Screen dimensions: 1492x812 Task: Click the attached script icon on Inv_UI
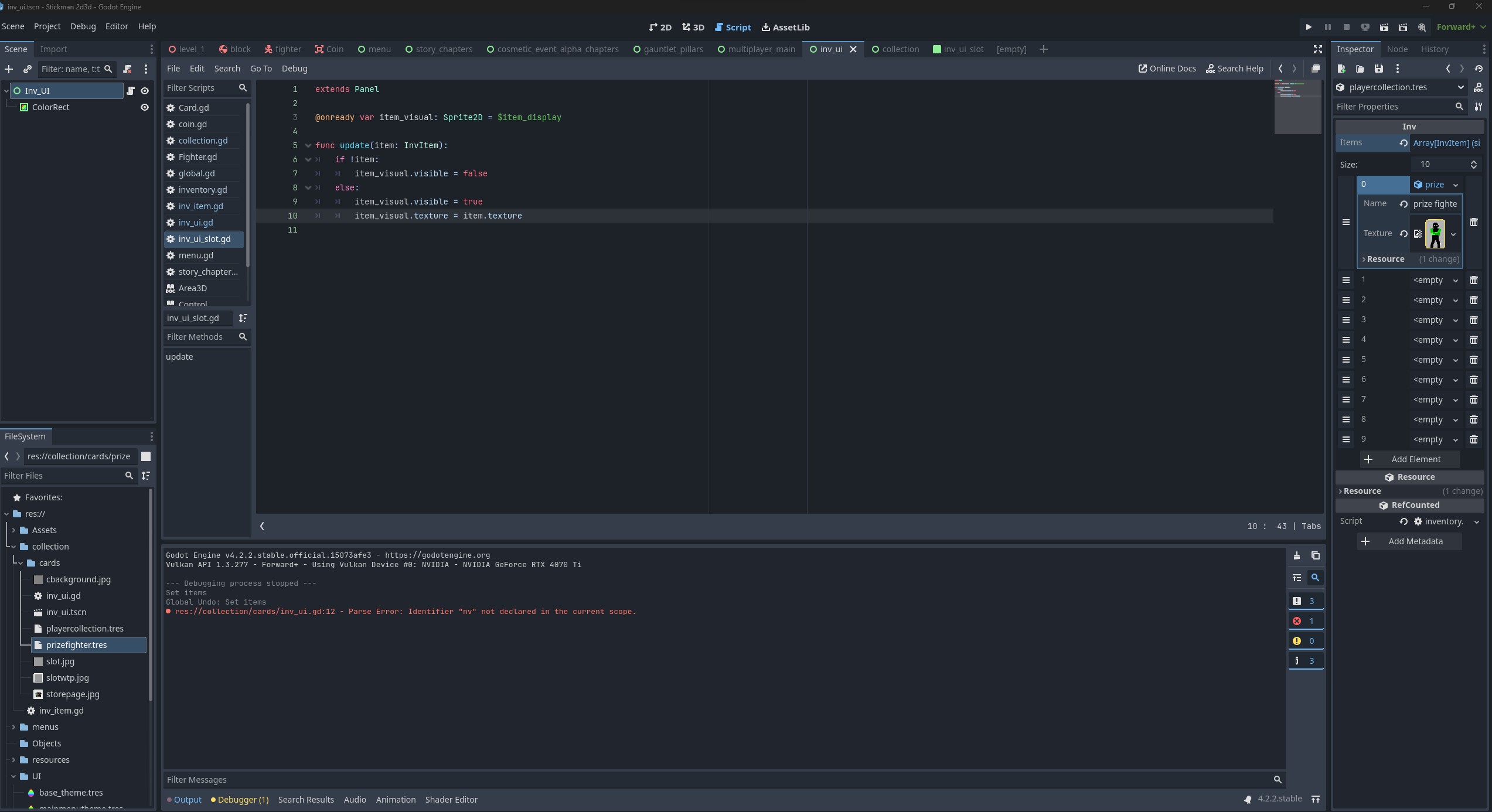pos(131,91)
